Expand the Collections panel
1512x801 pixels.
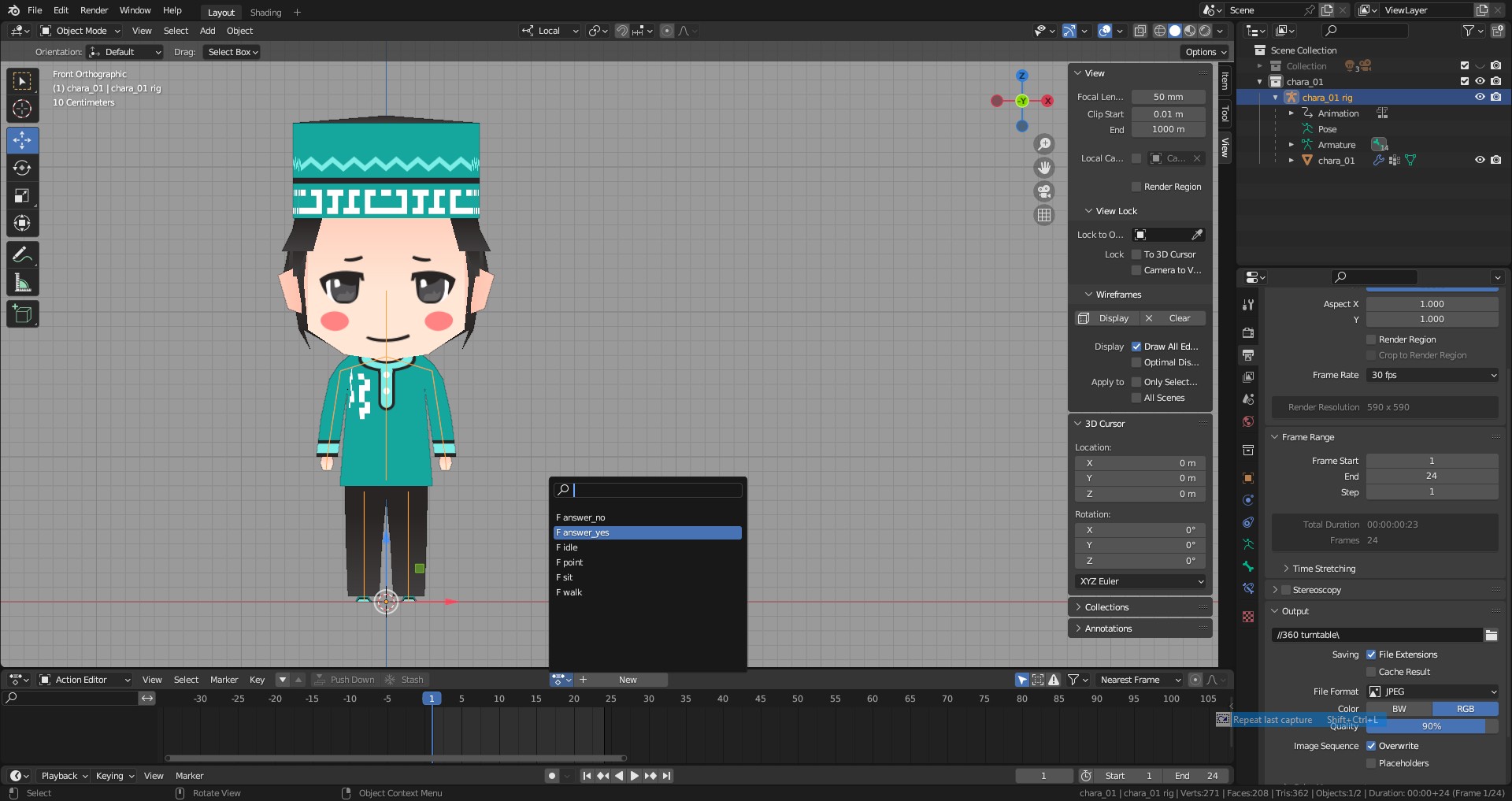[x=1106, y=607]
